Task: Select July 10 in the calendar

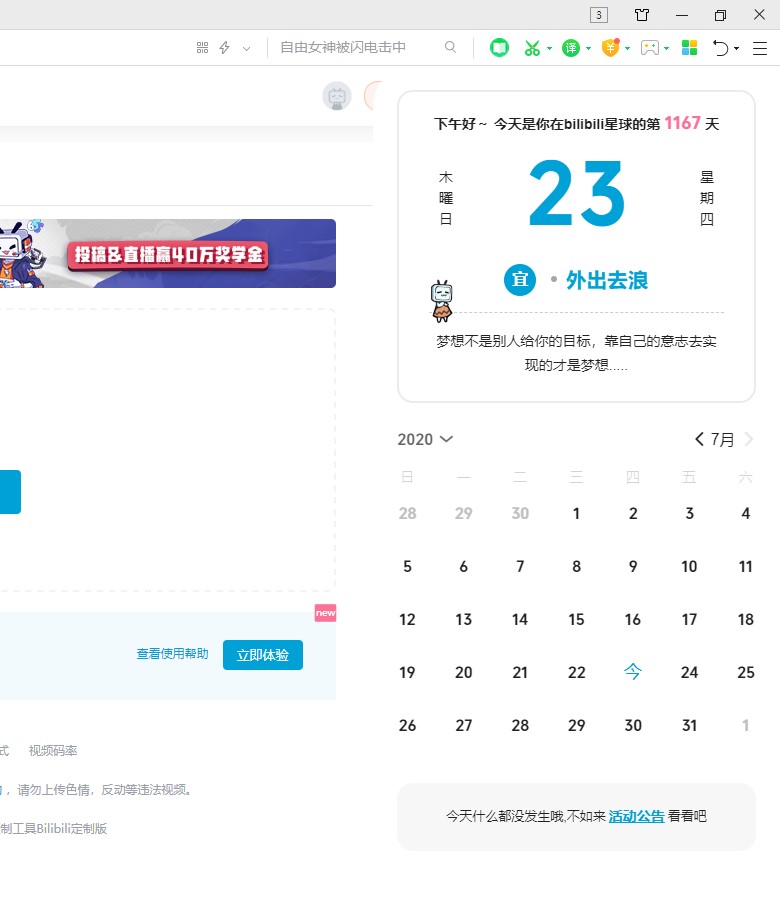Action: click(689, 567)
